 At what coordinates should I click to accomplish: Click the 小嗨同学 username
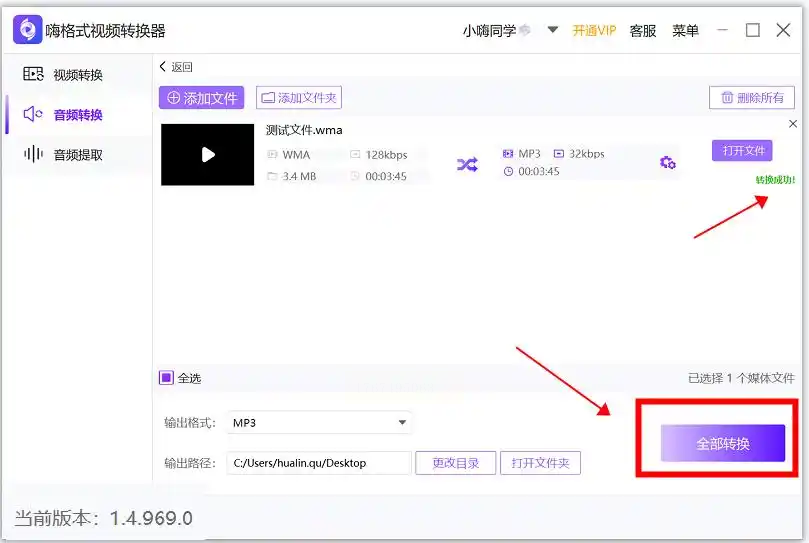coord(490,31)
